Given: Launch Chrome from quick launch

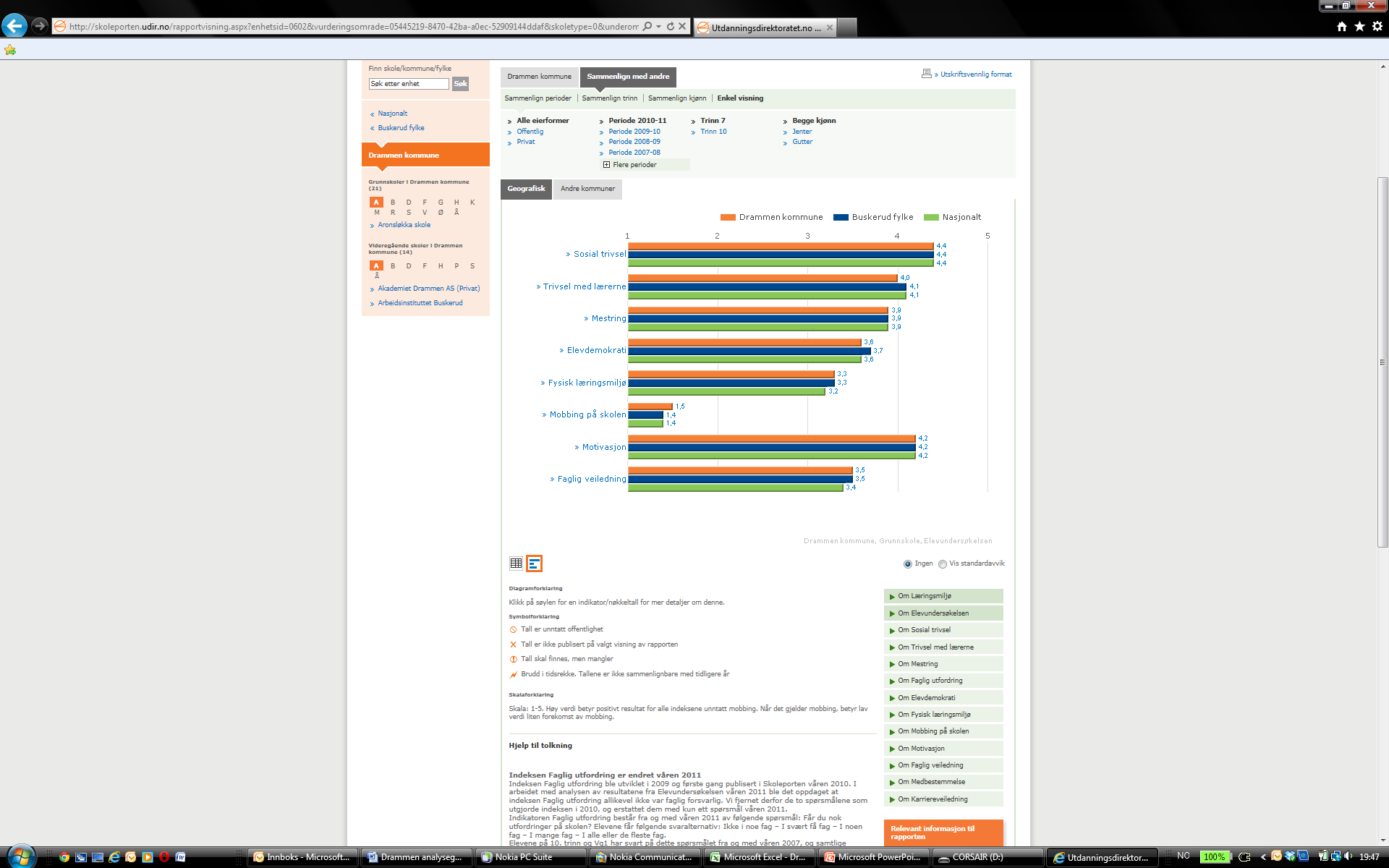Looking at the screenshot, I should (x=64, y=857).
